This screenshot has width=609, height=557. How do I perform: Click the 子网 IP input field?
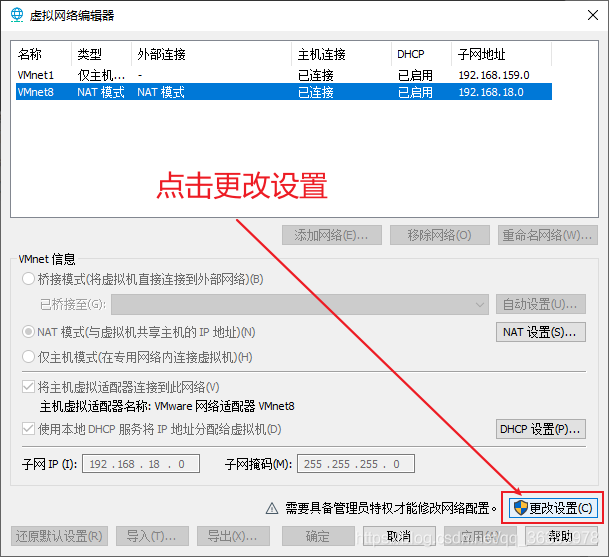coord(141,464)
